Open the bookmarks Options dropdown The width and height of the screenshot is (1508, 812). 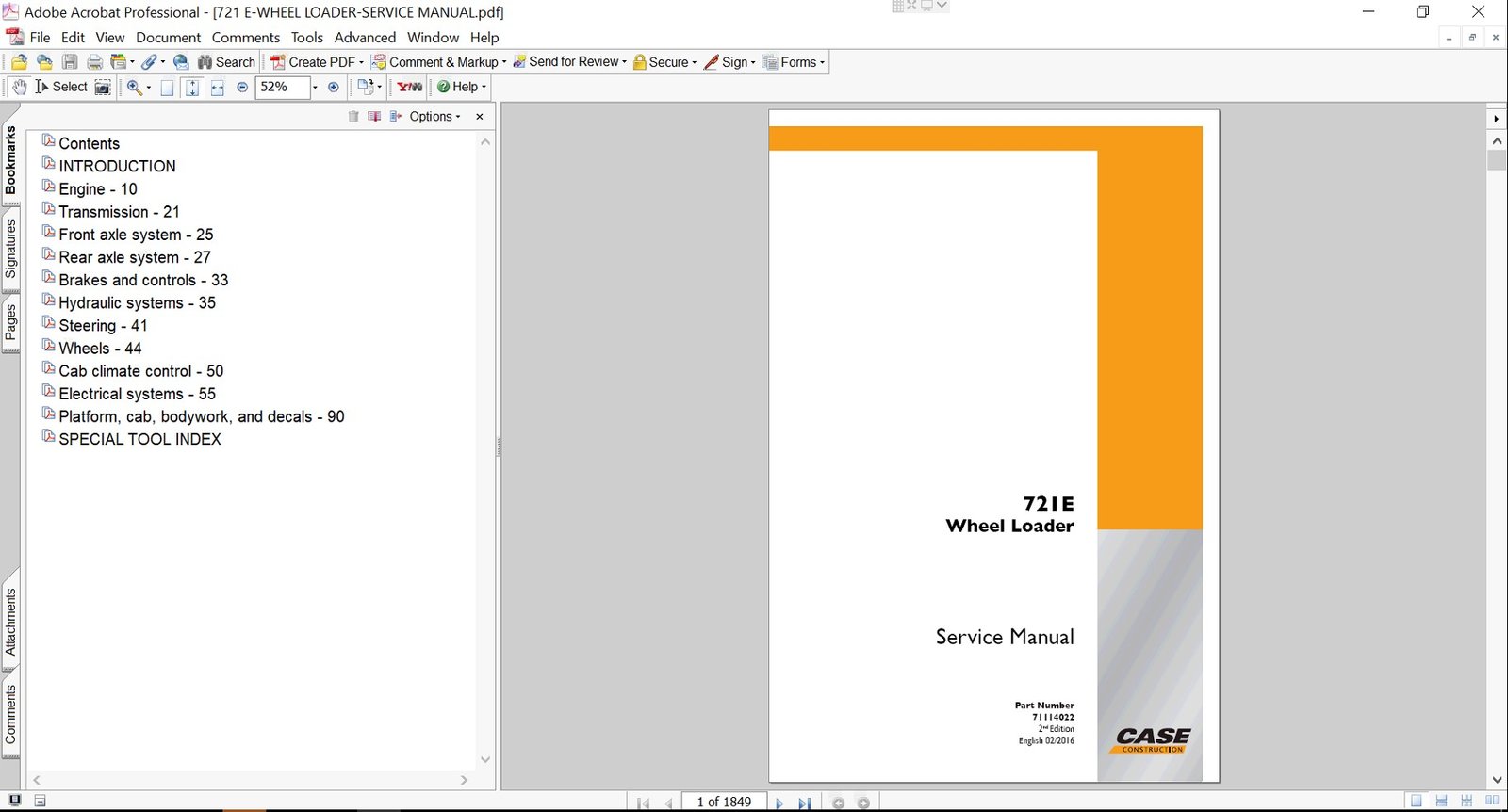coord(434,117)
